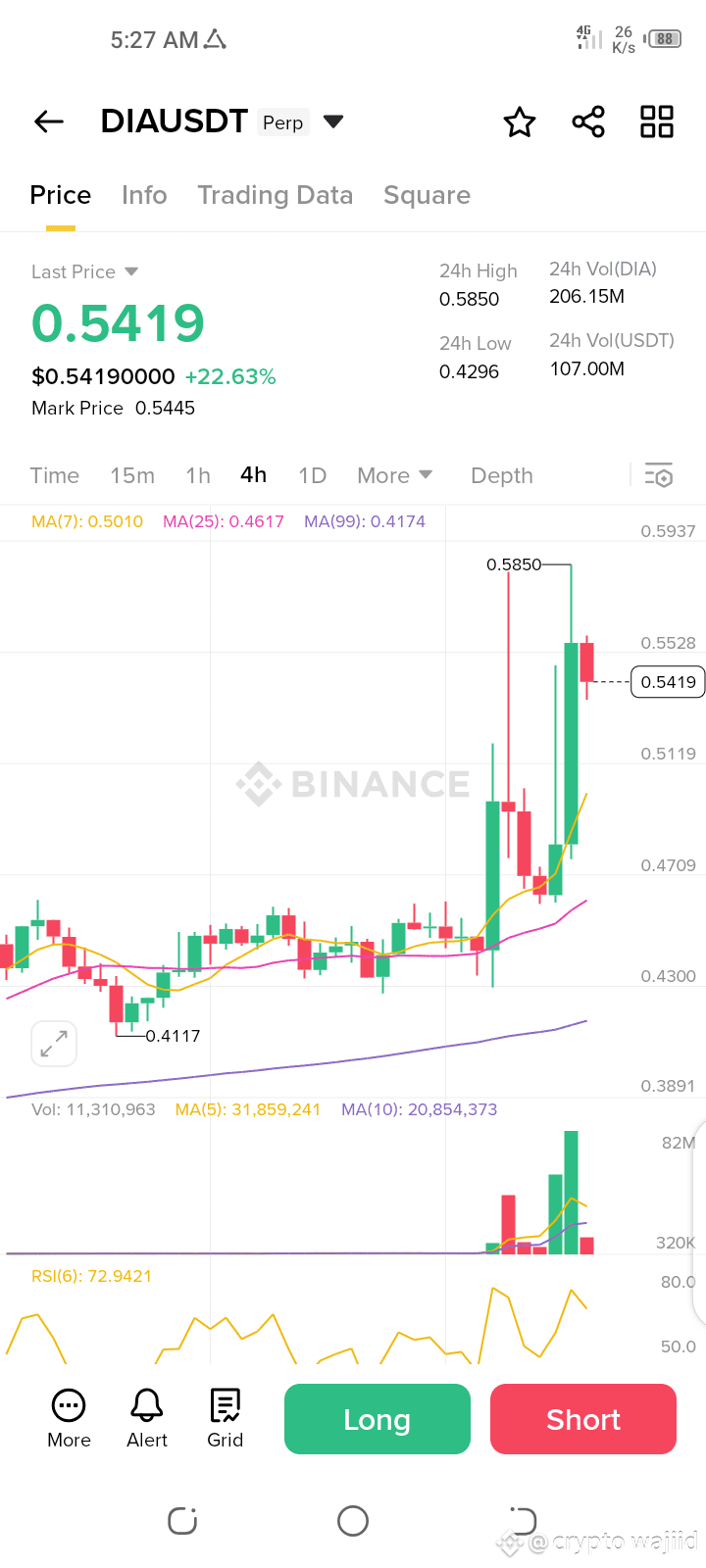Add DIAUSDT to favorites with star icon

coord(520,122)
